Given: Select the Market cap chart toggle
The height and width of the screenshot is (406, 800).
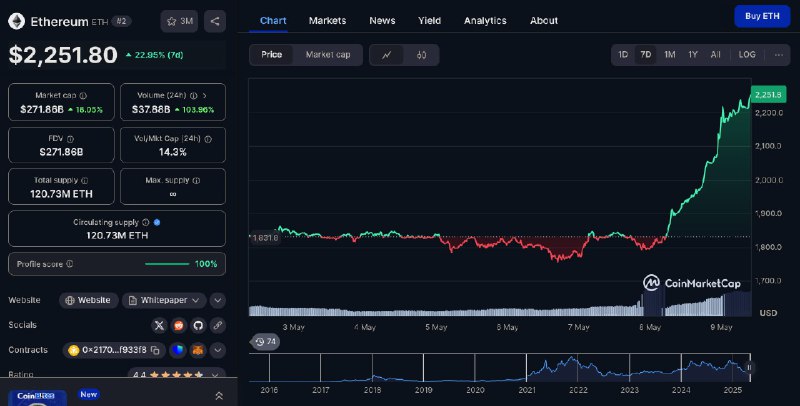Looking at the screenshot, I should click(328, 55).
